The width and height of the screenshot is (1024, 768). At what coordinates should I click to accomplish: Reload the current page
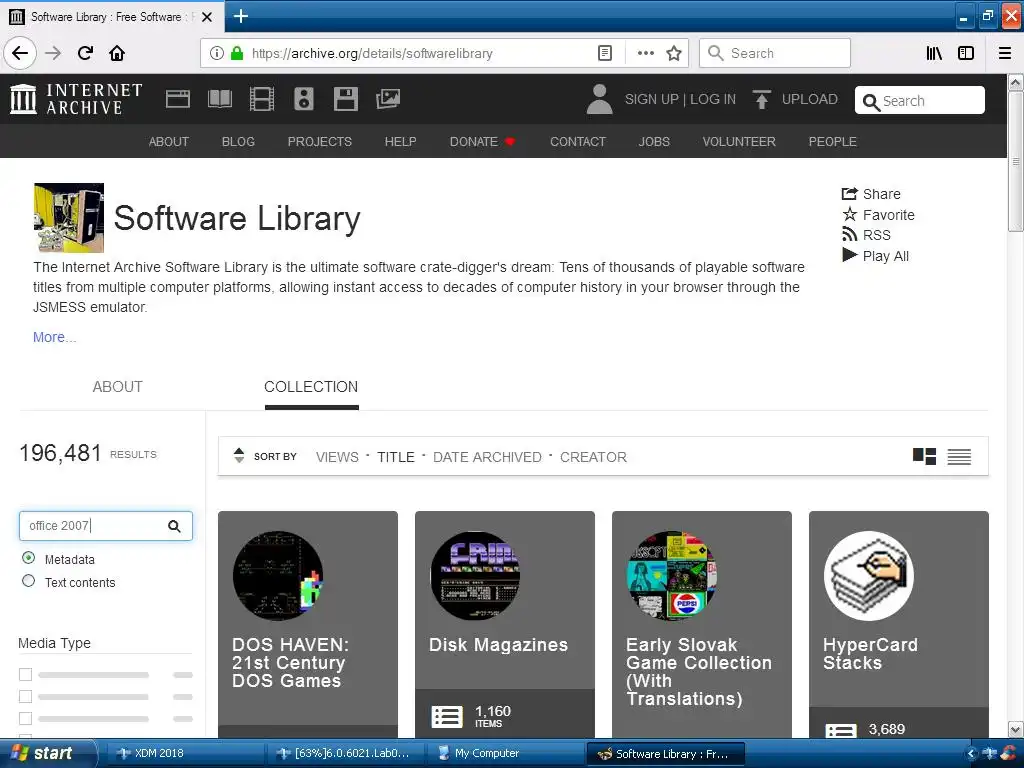pyautogui.click(x=85, y=53)
